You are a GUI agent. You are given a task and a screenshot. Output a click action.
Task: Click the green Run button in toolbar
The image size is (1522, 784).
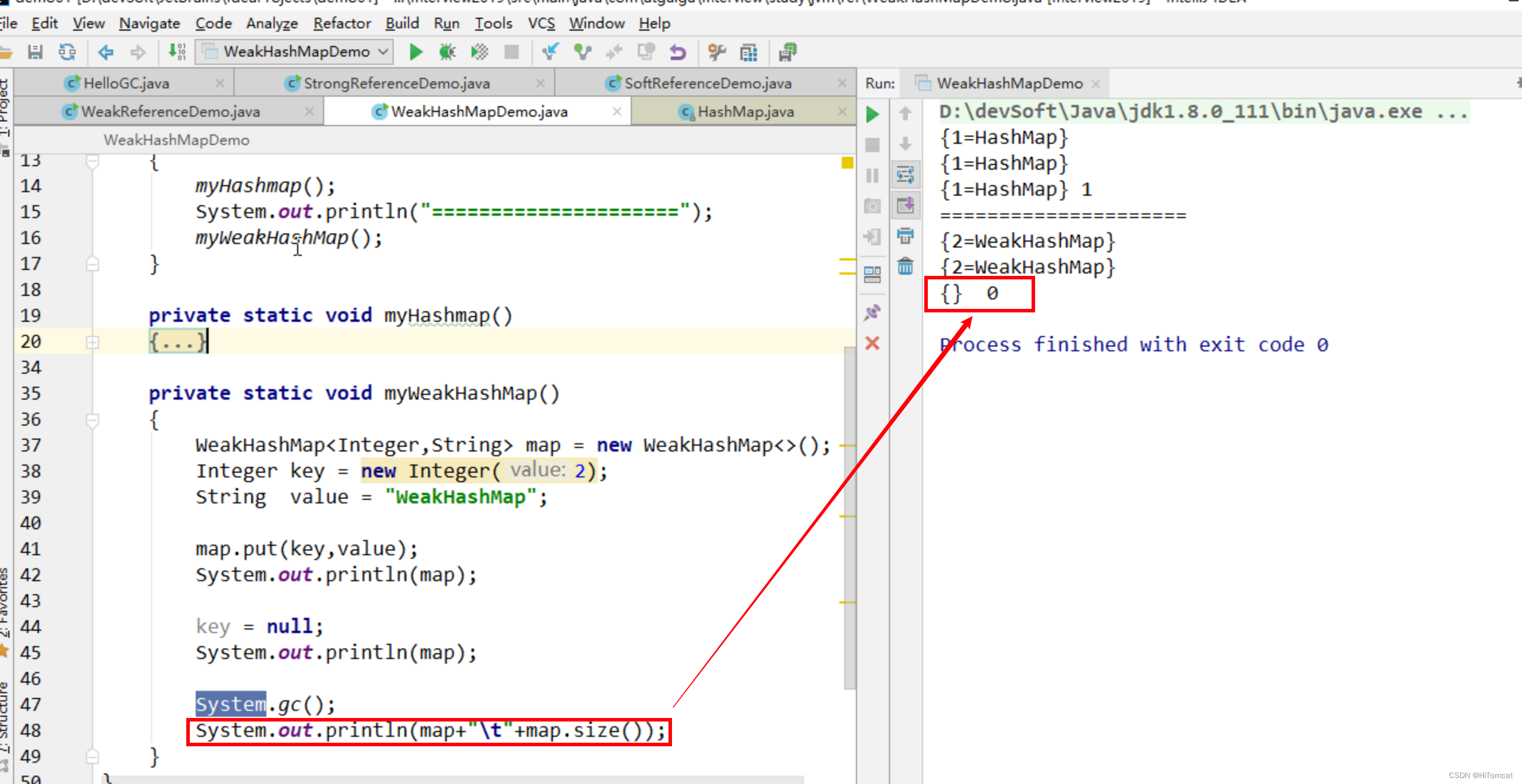416,52
